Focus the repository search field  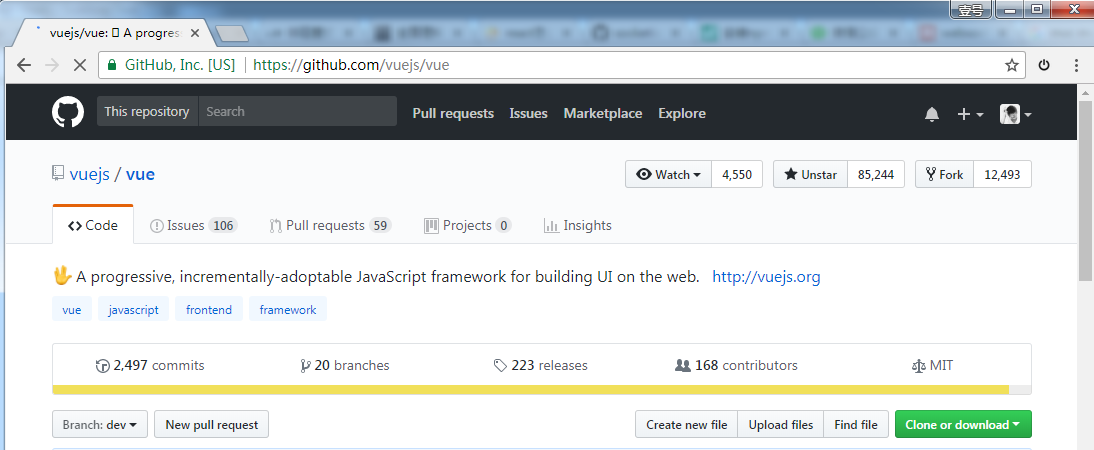click(297, 112)
